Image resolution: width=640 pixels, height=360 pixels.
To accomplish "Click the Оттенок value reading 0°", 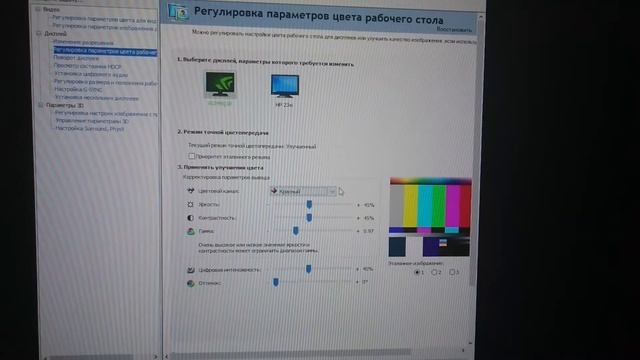I will tap(365, 282).
